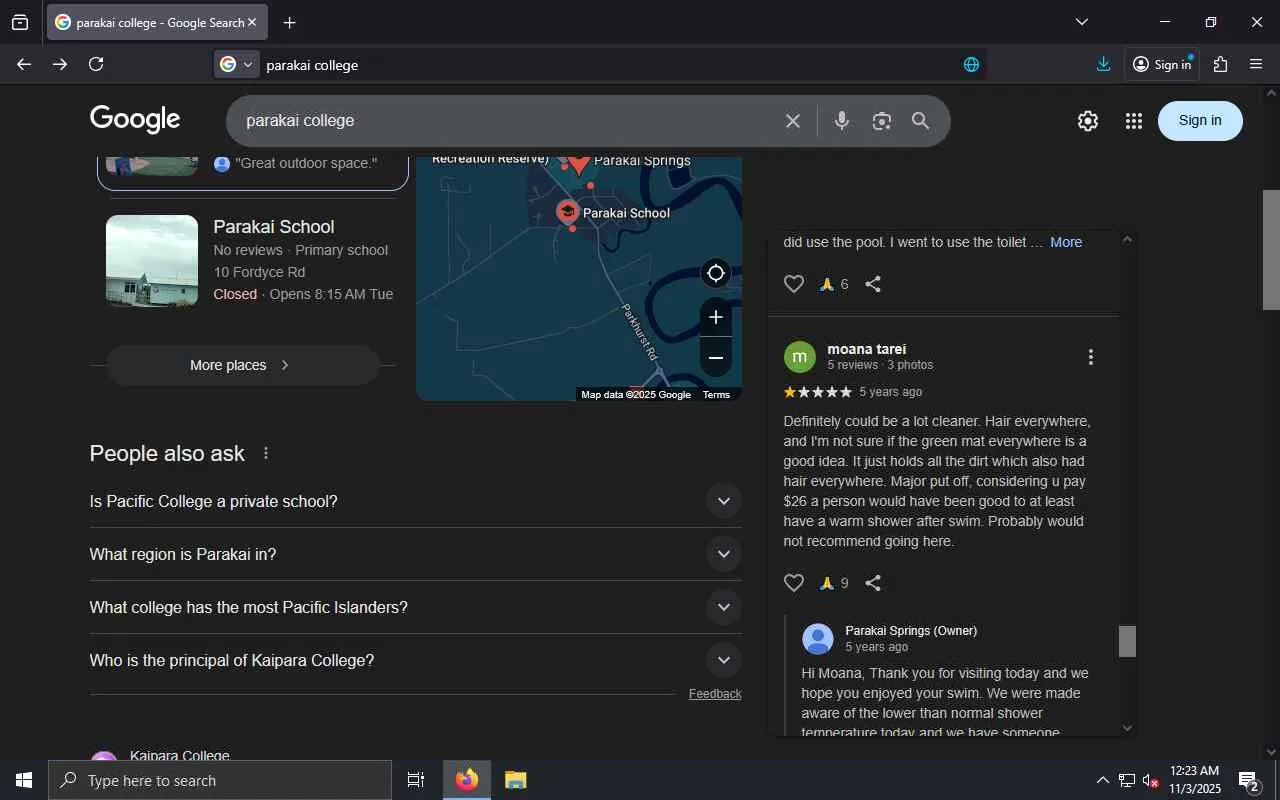The image size is (1280, 800).
Task: Zoom out on the map
Action: [716, 358]
